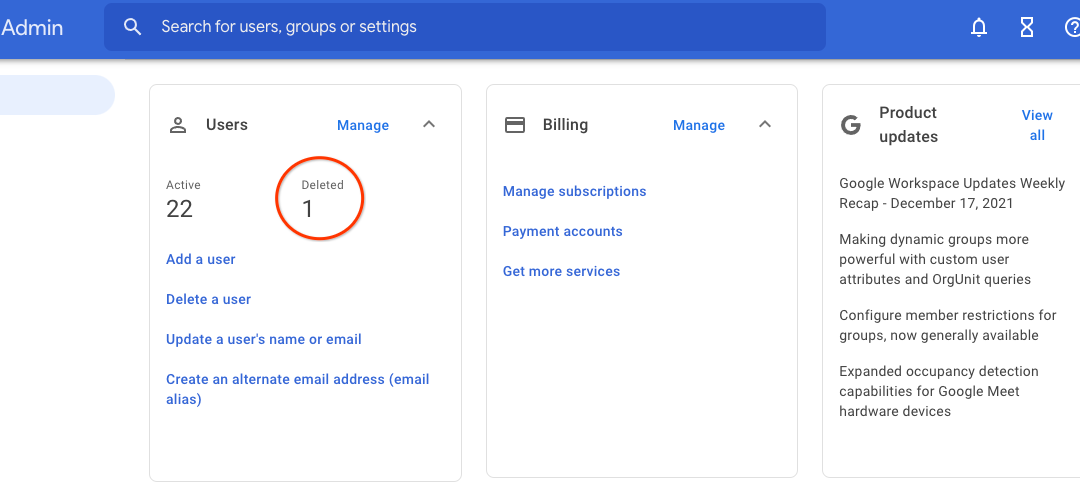Click the help question mark icon
The width and height of the screenshot is (1080, 487).
pos(1072,28)
